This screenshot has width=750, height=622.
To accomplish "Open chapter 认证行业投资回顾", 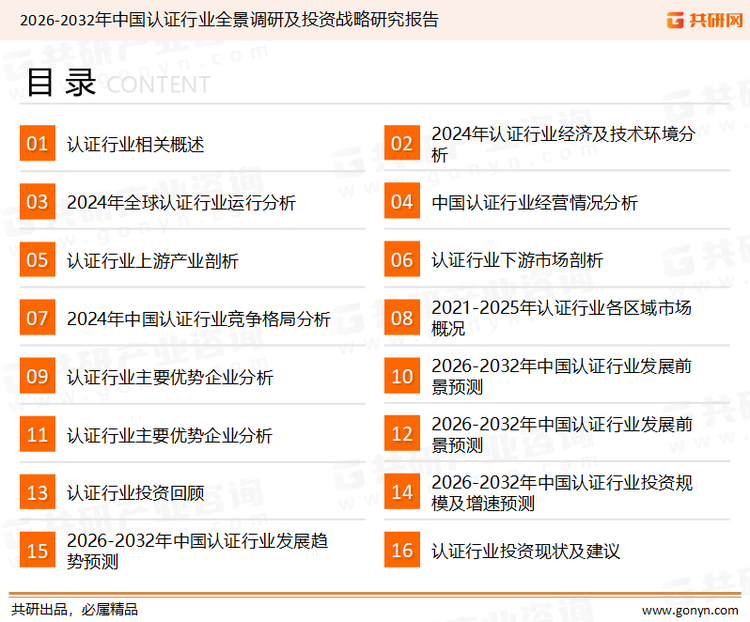I will [x=135, y=493].
